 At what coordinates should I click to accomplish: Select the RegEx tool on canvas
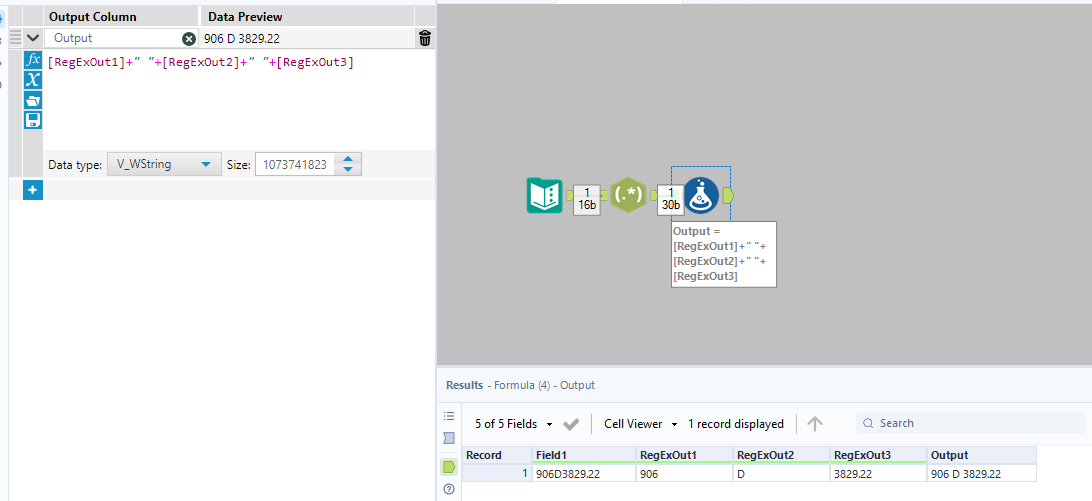[628, 195]
